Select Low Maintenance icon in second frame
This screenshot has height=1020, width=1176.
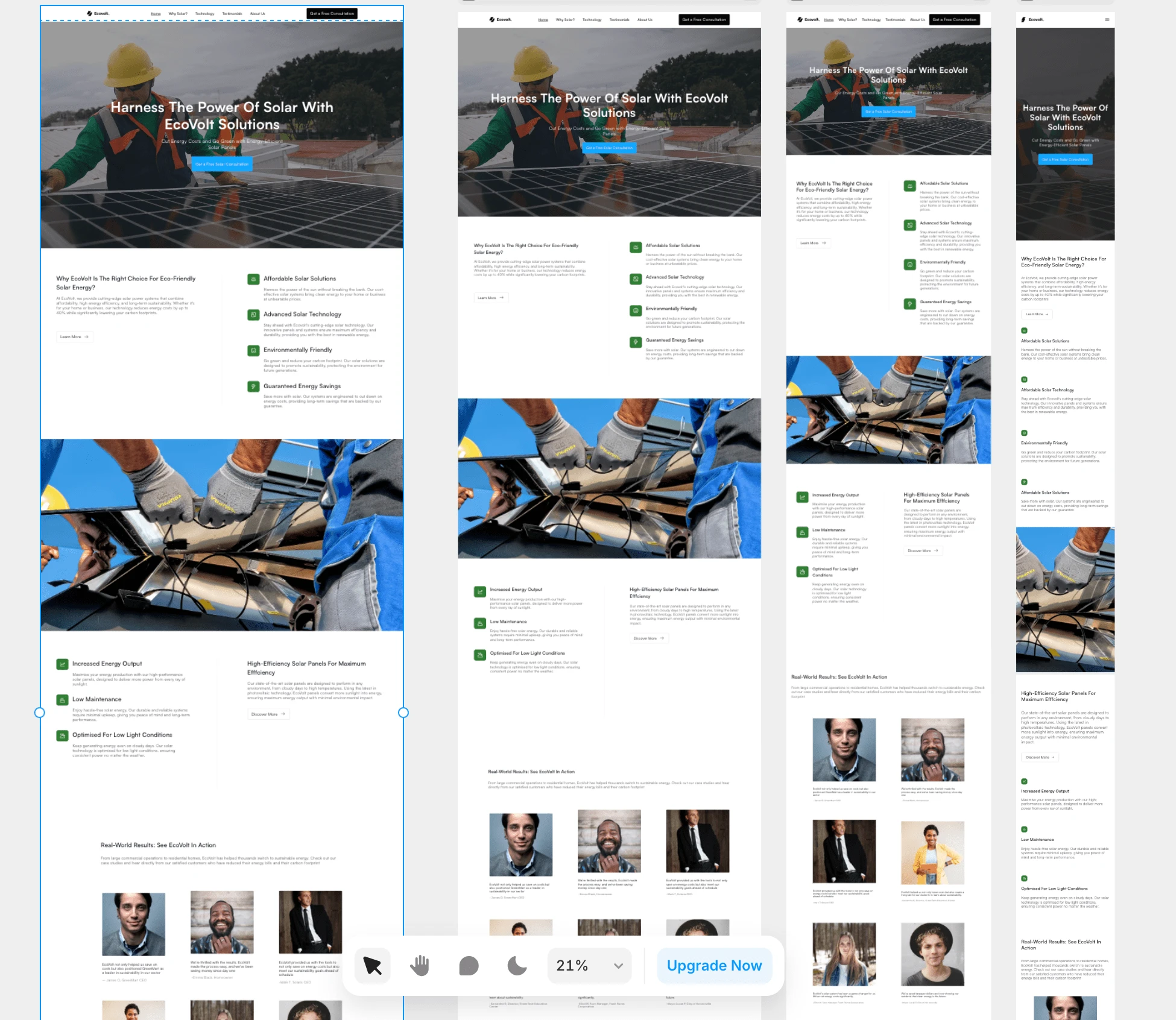coord(479,623)
